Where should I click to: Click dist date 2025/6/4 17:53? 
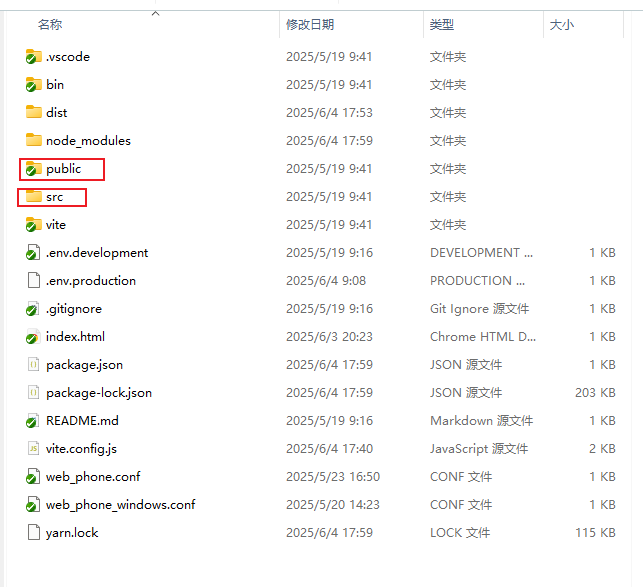pos(329,112)
